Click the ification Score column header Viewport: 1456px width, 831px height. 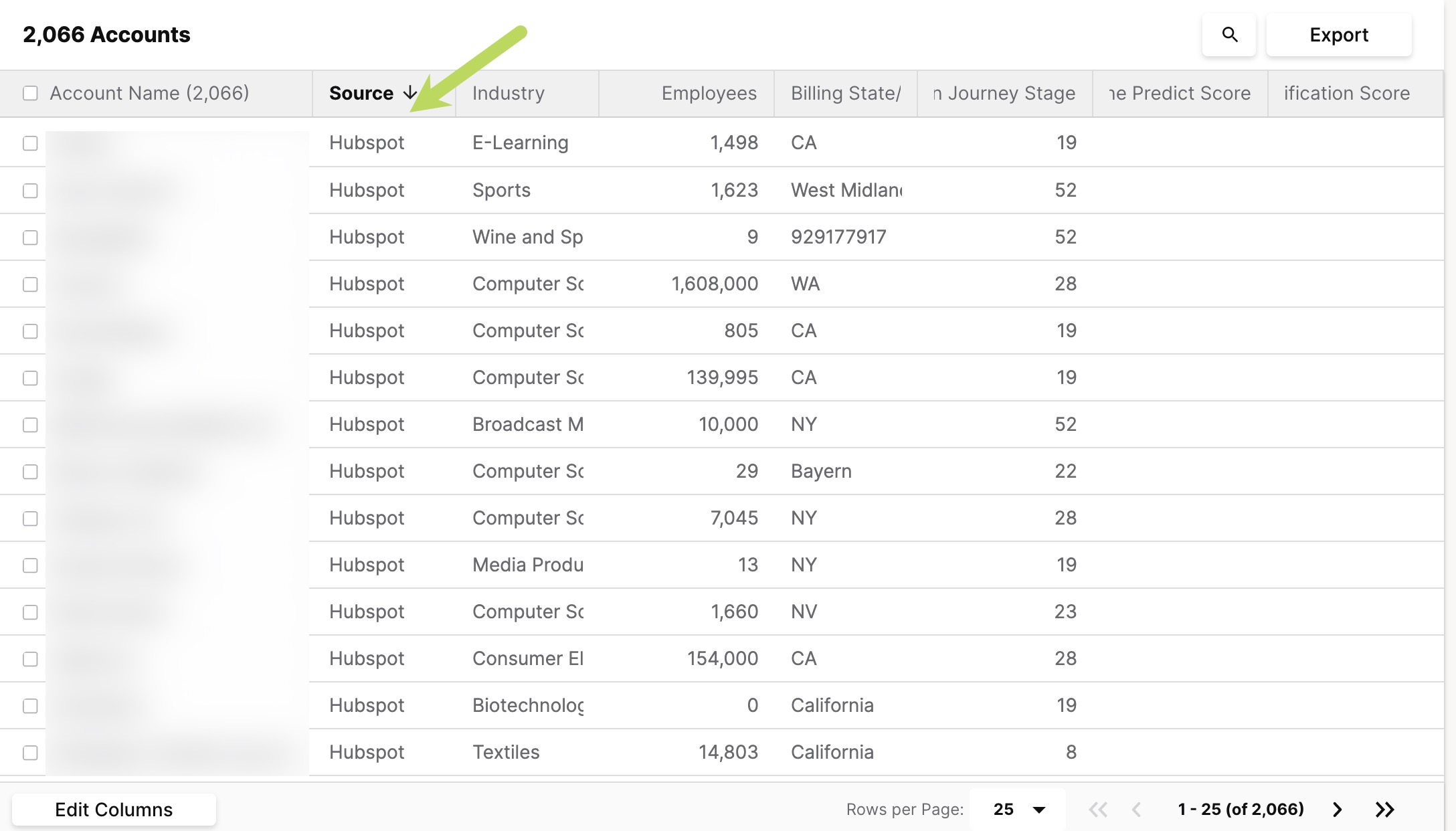(x=1346, y=93)
